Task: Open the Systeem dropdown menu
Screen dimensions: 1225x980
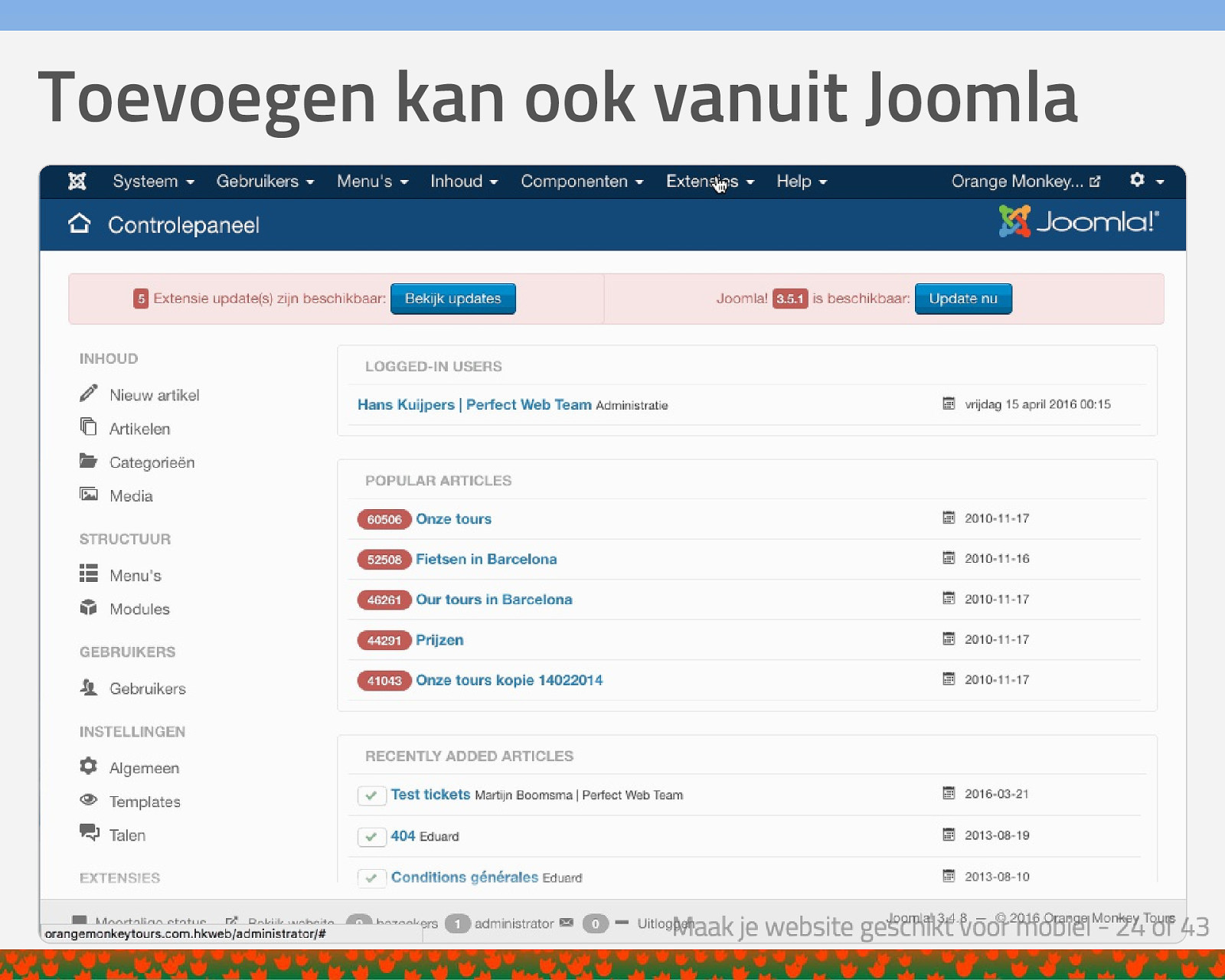Action: point(154,181)
